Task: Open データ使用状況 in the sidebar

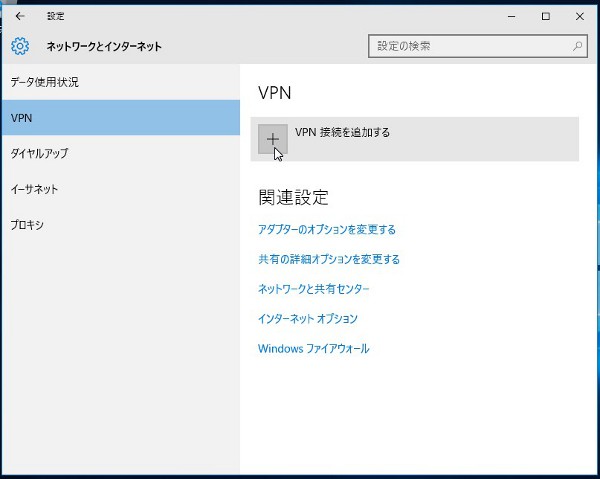Action: [44, 82]
